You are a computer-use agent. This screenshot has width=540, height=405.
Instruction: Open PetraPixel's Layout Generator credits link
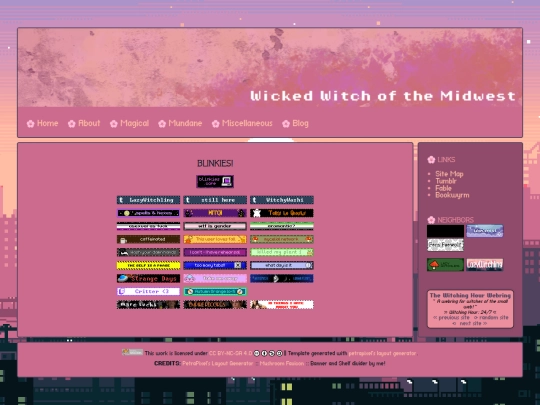(218, 363)
